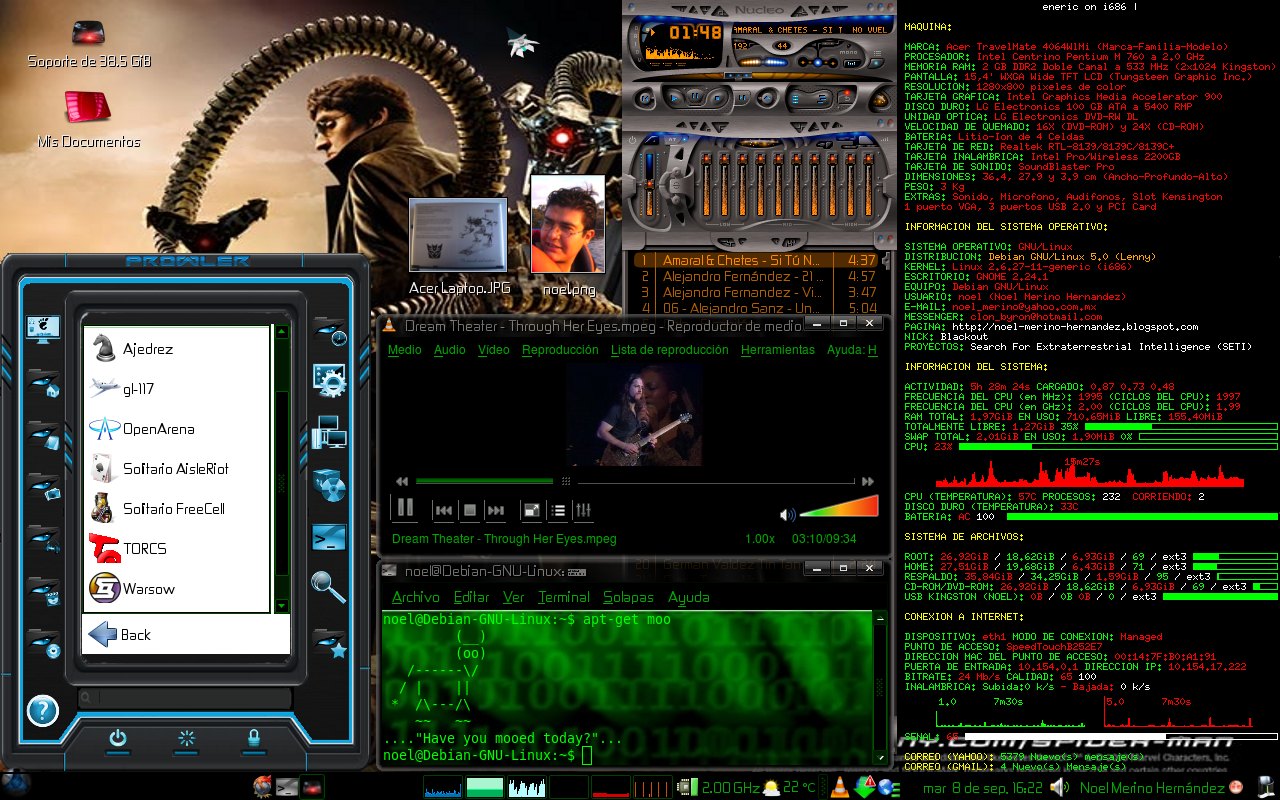The image size is (1280, 800).
Task: Toggle the equalizer power button in Nucleo
Action: [632, 140]
